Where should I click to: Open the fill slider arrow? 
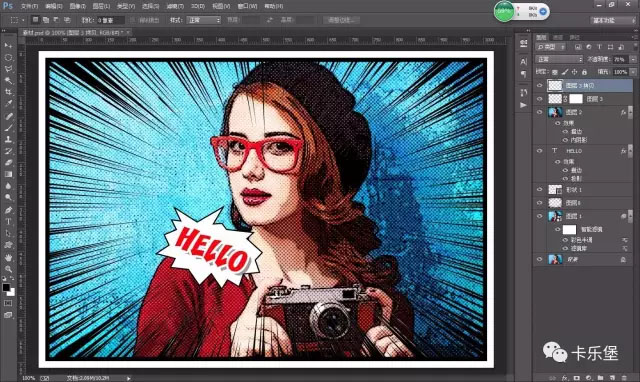coord(633,72)
